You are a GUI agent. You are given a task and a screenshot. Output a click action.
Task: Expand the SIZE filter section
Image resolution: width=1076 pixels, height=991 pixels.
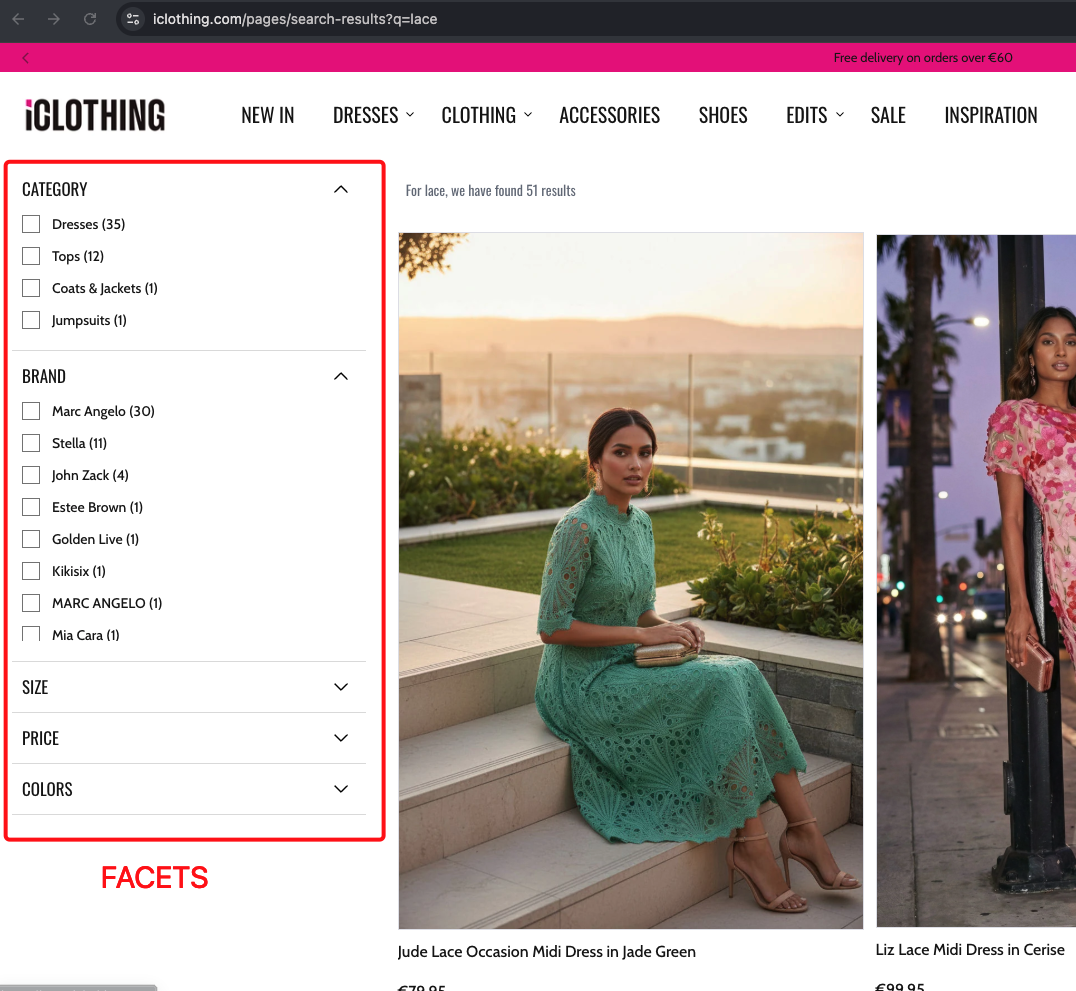tap(340, 687)
